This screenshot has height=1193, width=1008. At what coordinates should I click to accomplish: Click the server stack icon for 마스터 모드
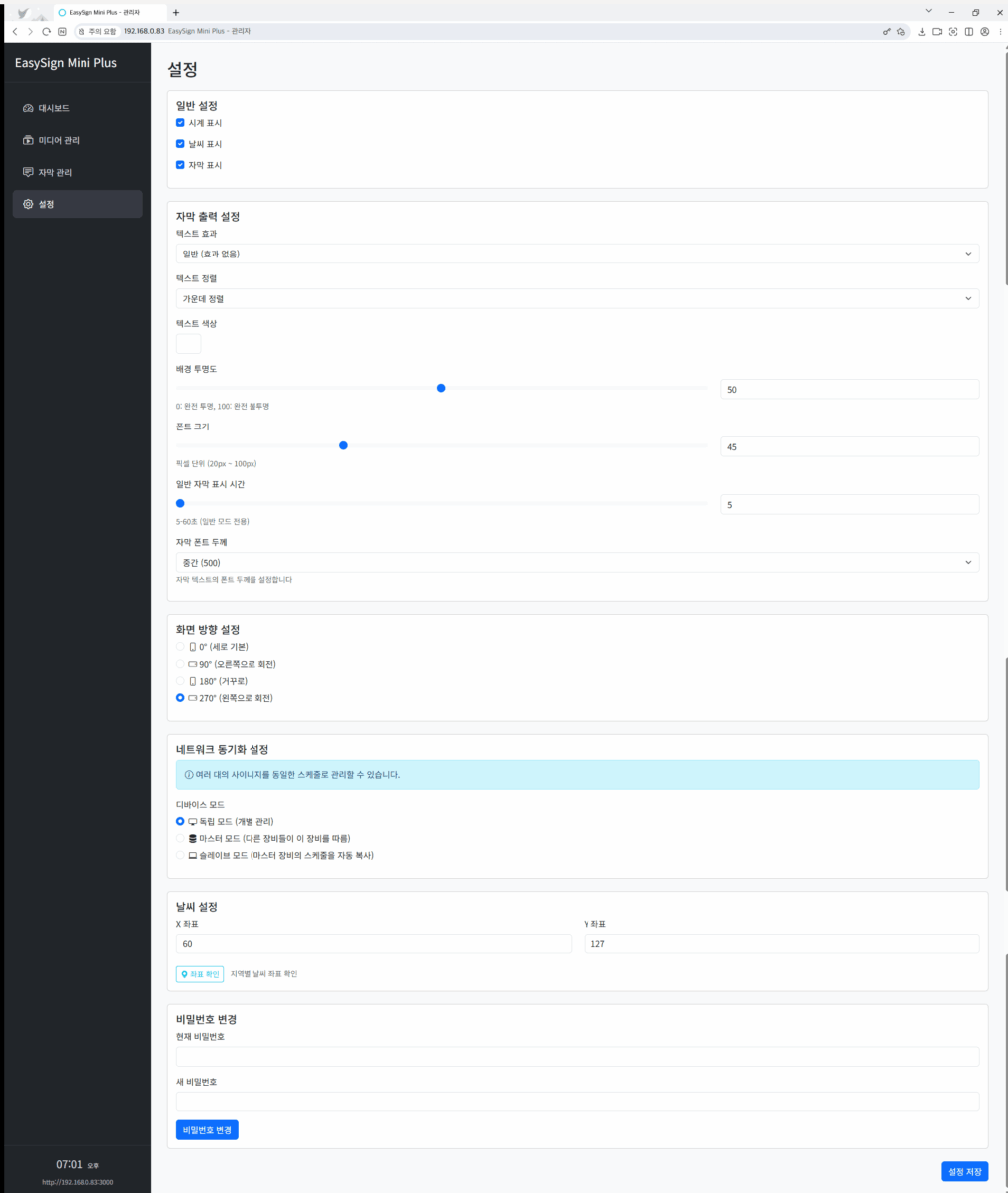(193, 839)
